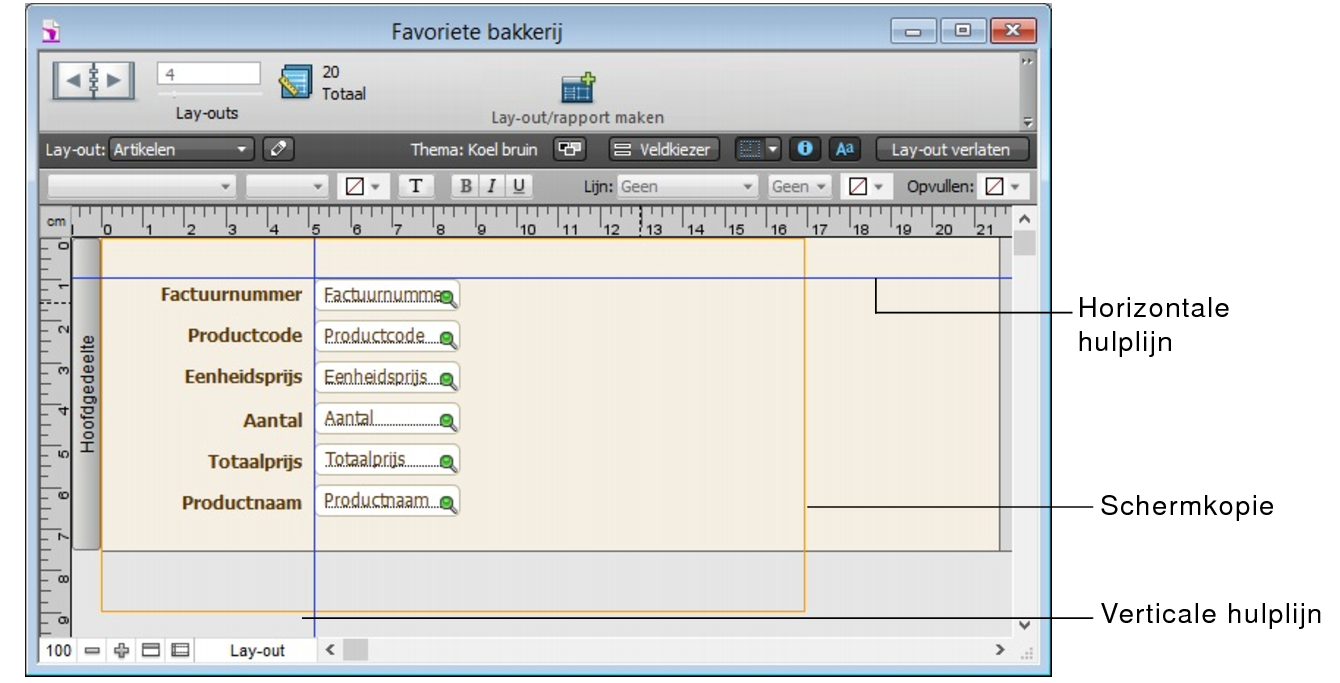This screenshot has width=1340, height=683.
Task: Open the Lijn style dropdown showing Geen
Action: pos(687,186)
